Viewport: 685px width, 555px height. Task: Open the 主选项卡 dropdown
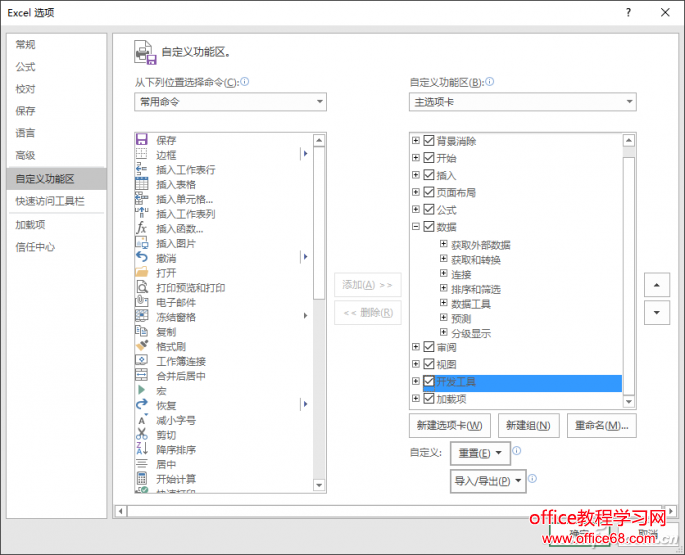point(523,102)
